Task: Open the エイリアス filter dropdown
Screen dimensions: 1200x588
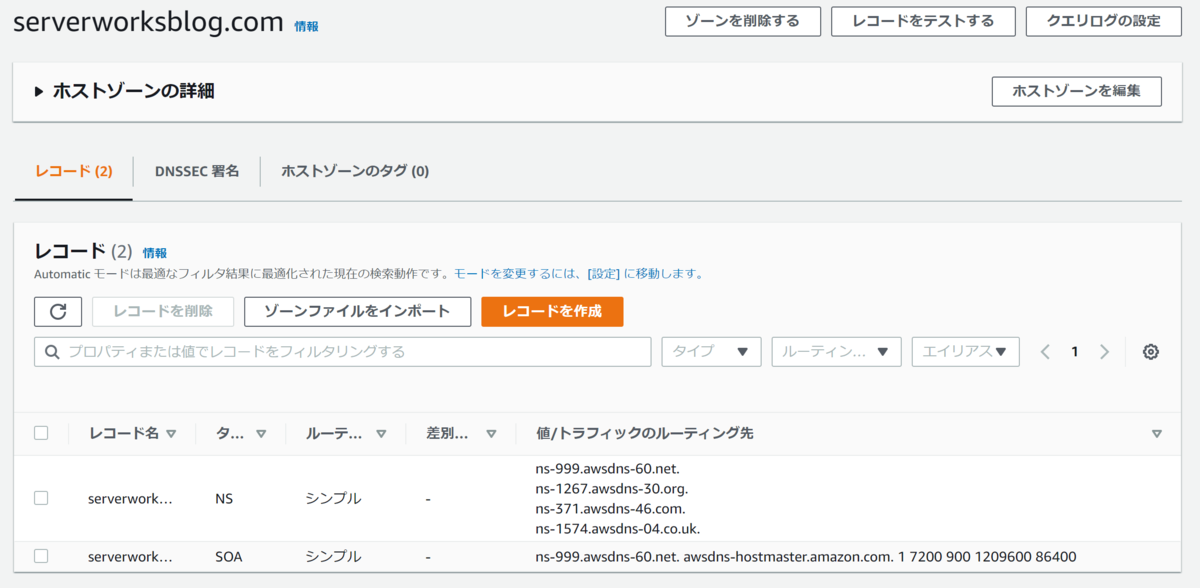Action: coord(966,352)
